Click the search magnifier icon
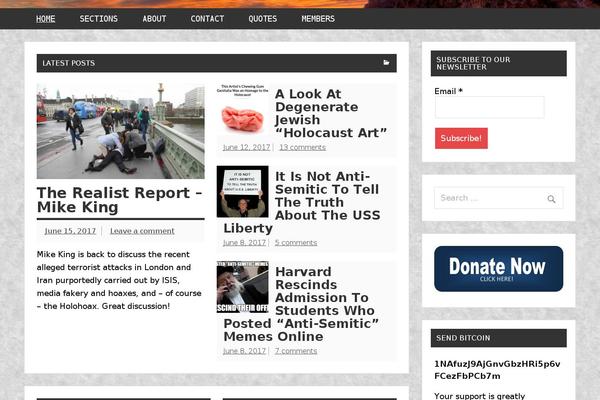 pos(551,199)
